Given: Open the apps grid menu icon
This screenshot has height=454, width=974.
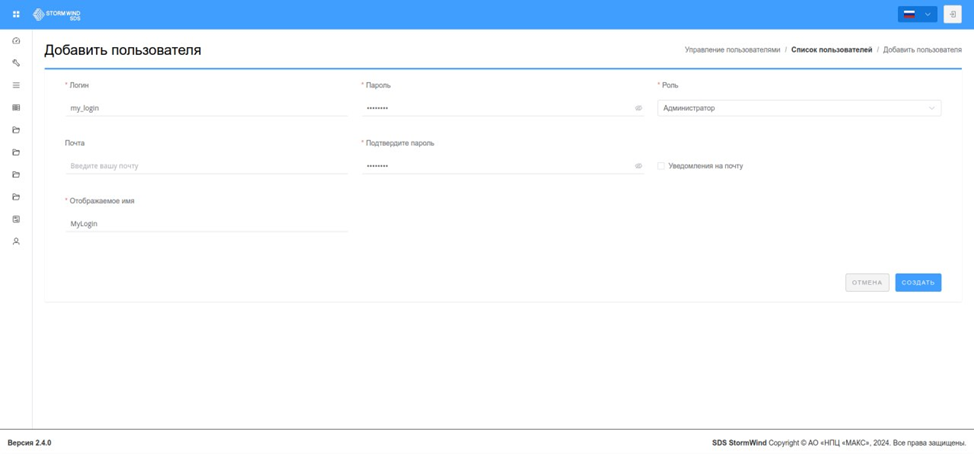Looking at the screenshot, I should click(16, 14).
